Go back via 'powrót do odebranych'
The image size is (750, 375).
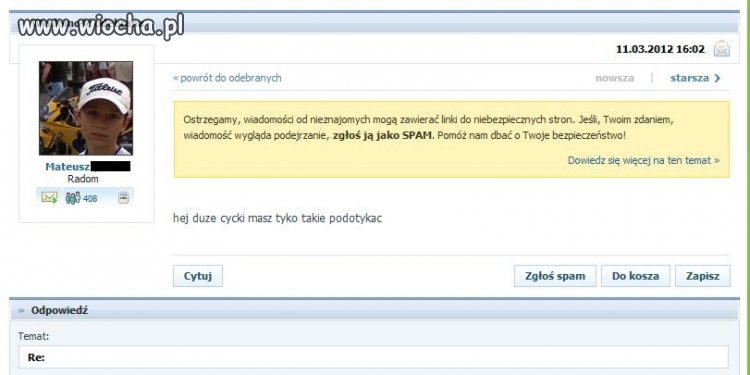(x=227, y=78)
